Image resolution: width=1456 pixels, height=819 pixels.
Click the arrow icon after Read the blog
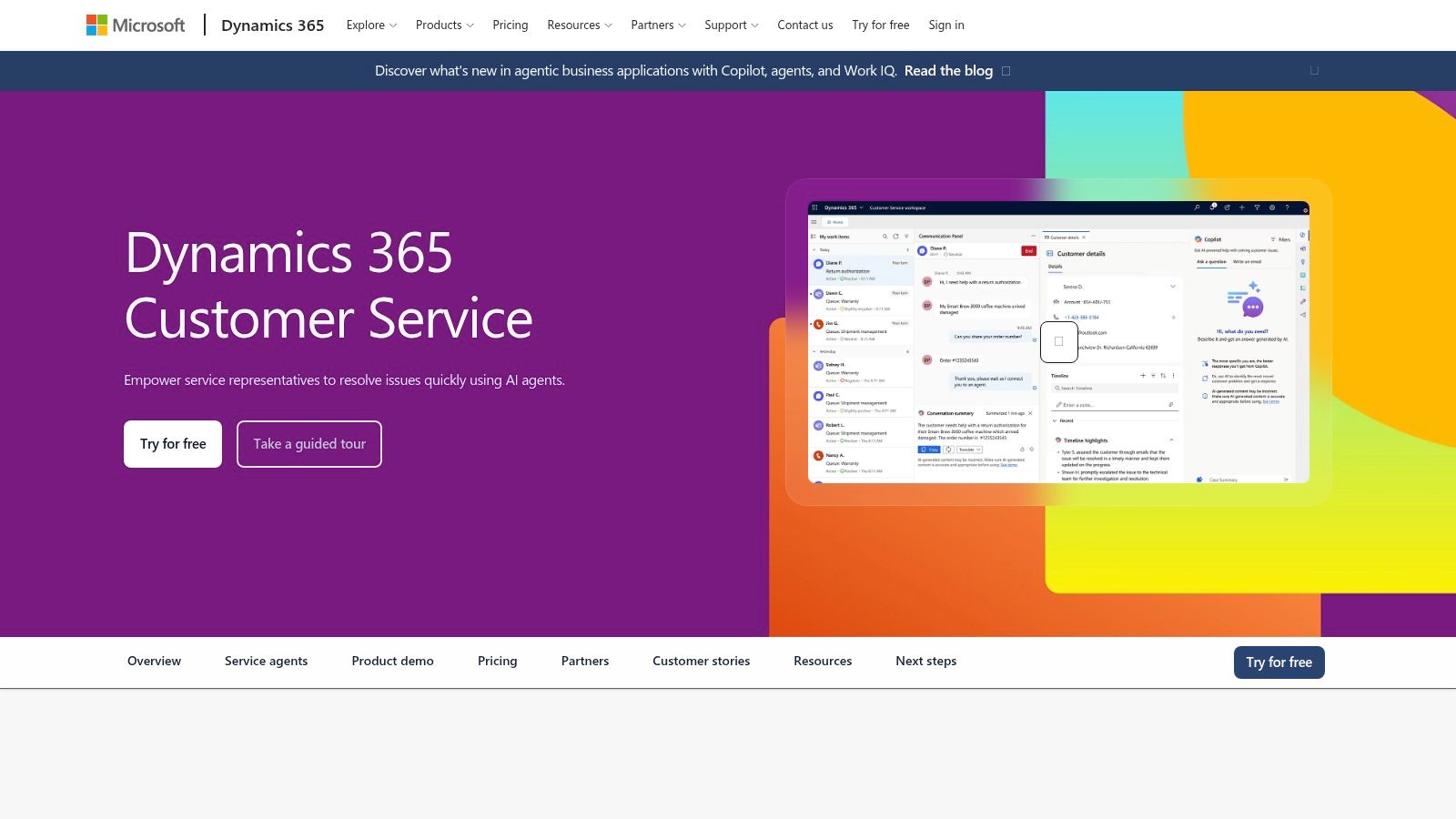click(1006, 71)
